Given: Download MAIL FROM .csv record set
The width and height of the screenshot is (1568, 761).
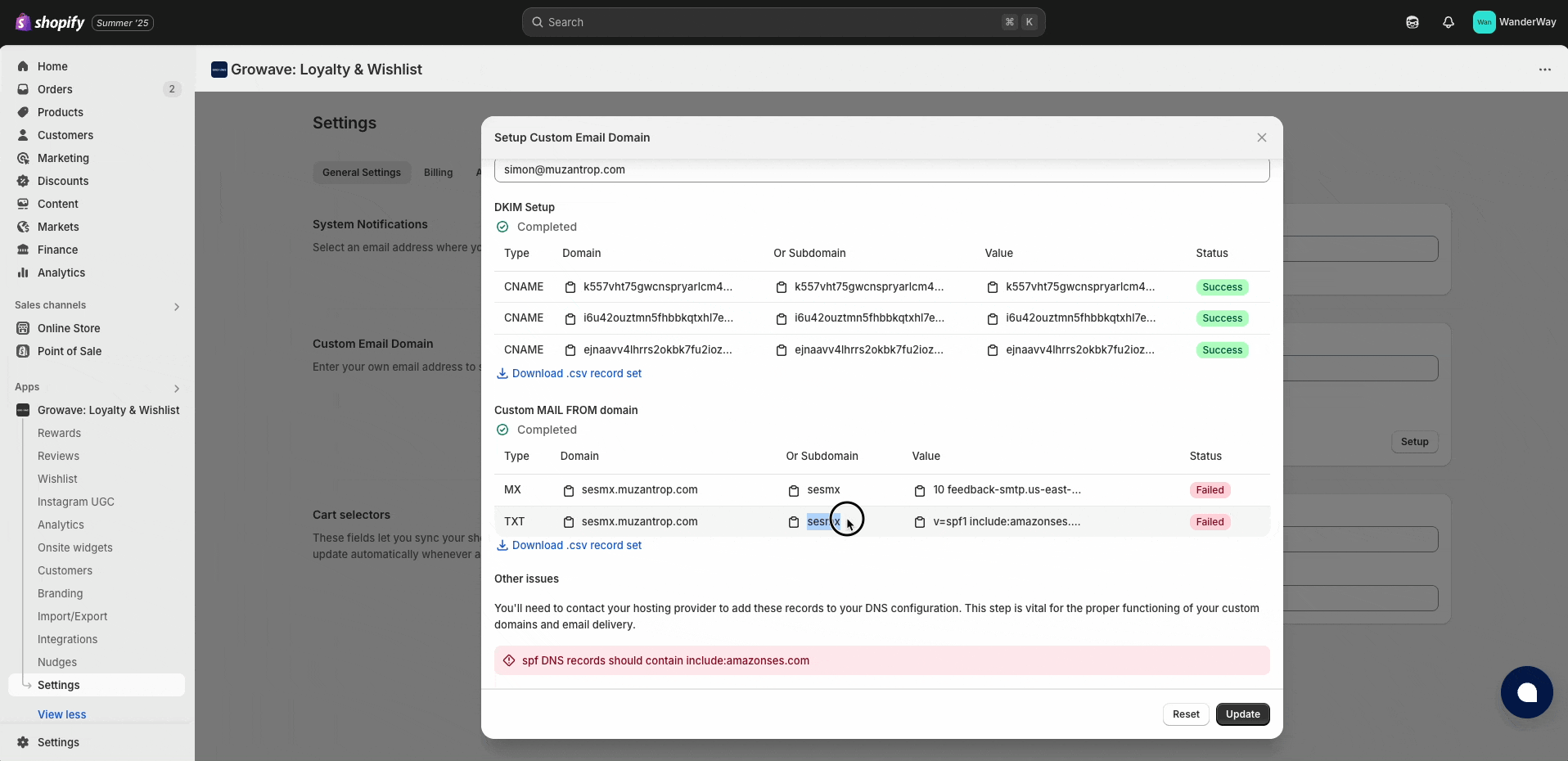Looking at the screenshot, I should coord(570,545).
